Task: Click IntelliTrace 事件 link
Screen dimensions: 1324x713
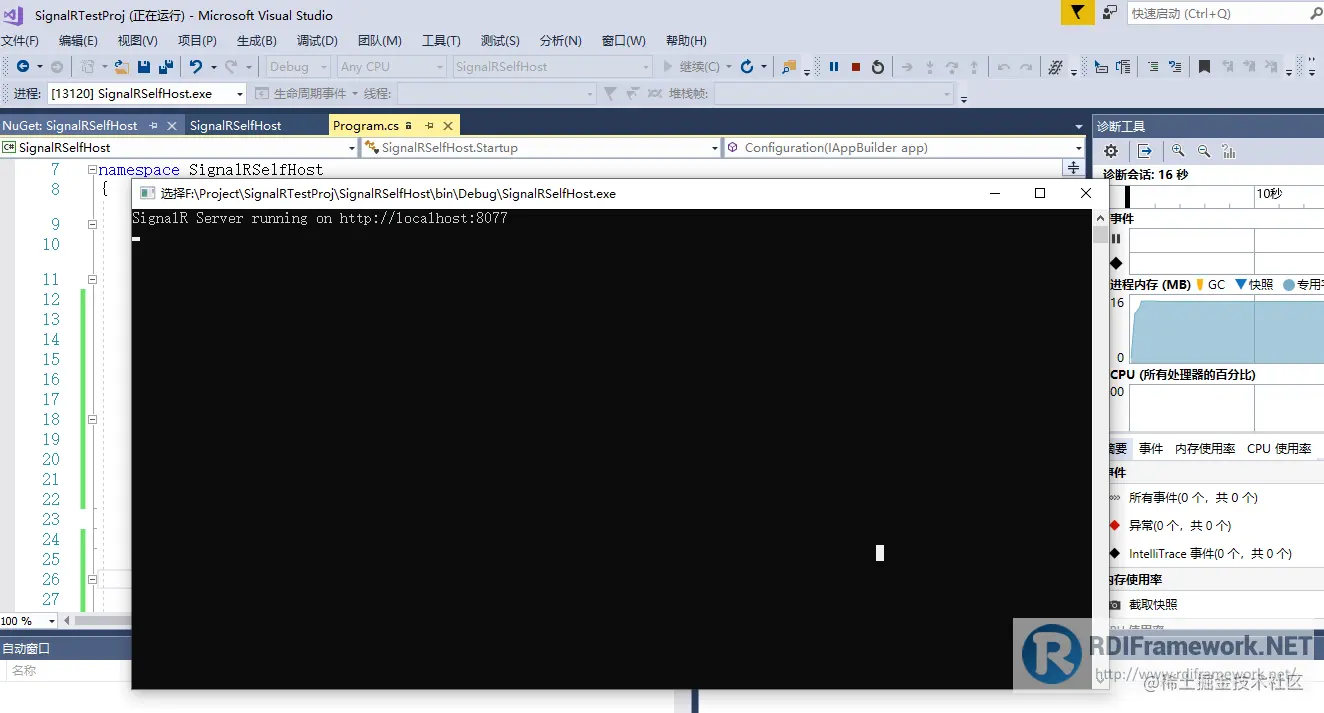Action: click(1210, 554)
